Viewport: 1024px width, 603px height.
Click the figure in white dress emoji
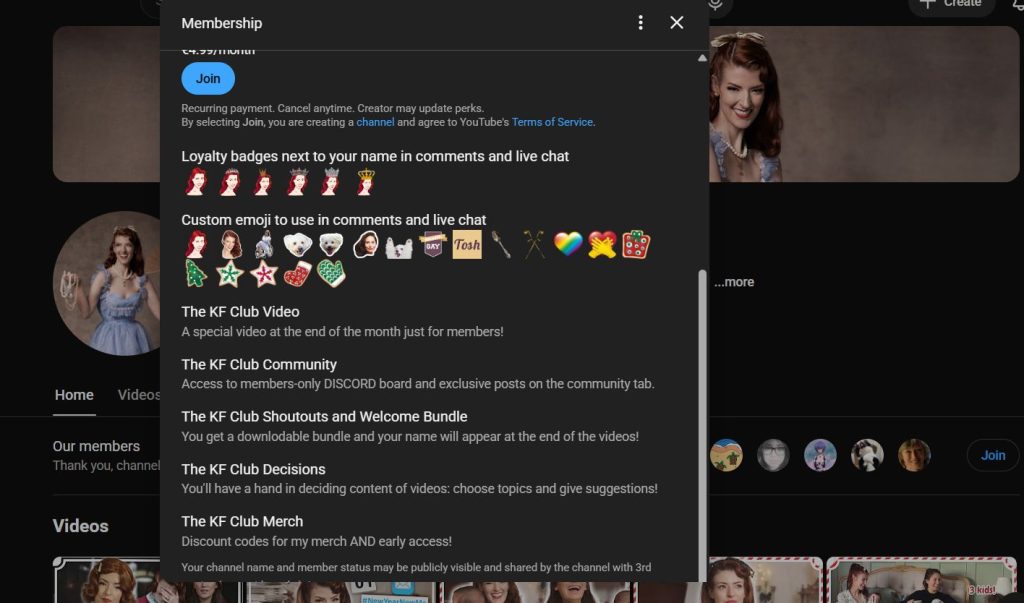tap(263, 244)
